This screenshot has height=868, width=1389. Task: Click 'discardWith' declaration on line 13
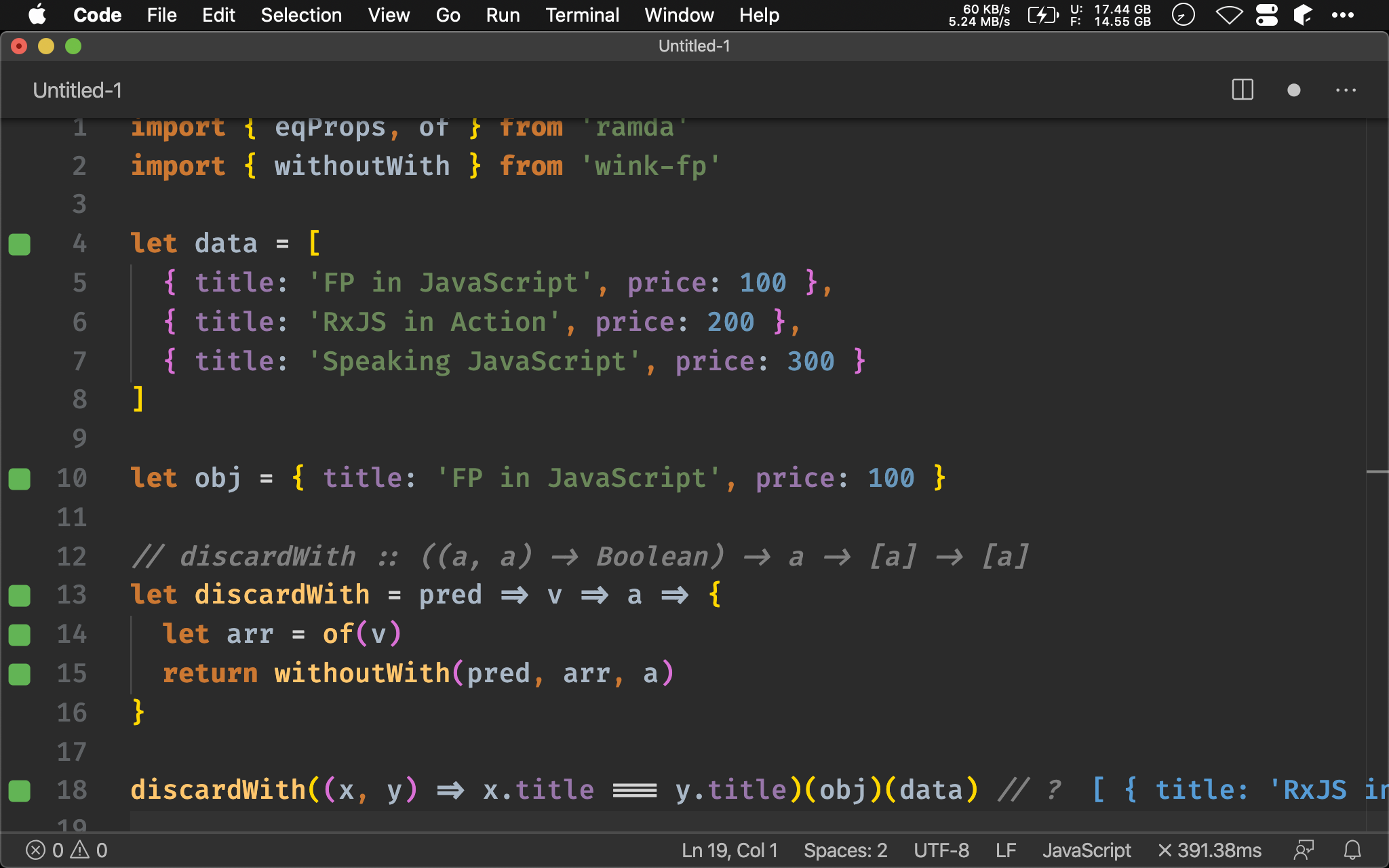282,594
